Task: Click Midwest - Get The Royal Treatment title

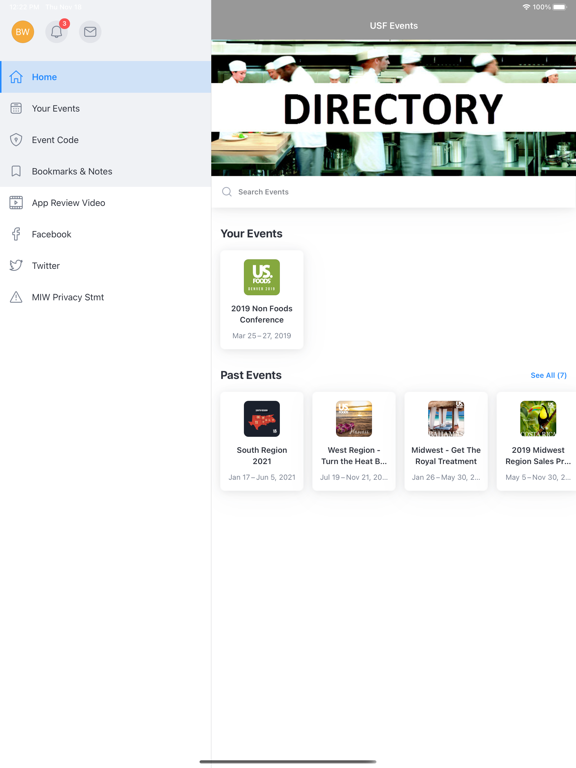Action: [x=446, y=456]
